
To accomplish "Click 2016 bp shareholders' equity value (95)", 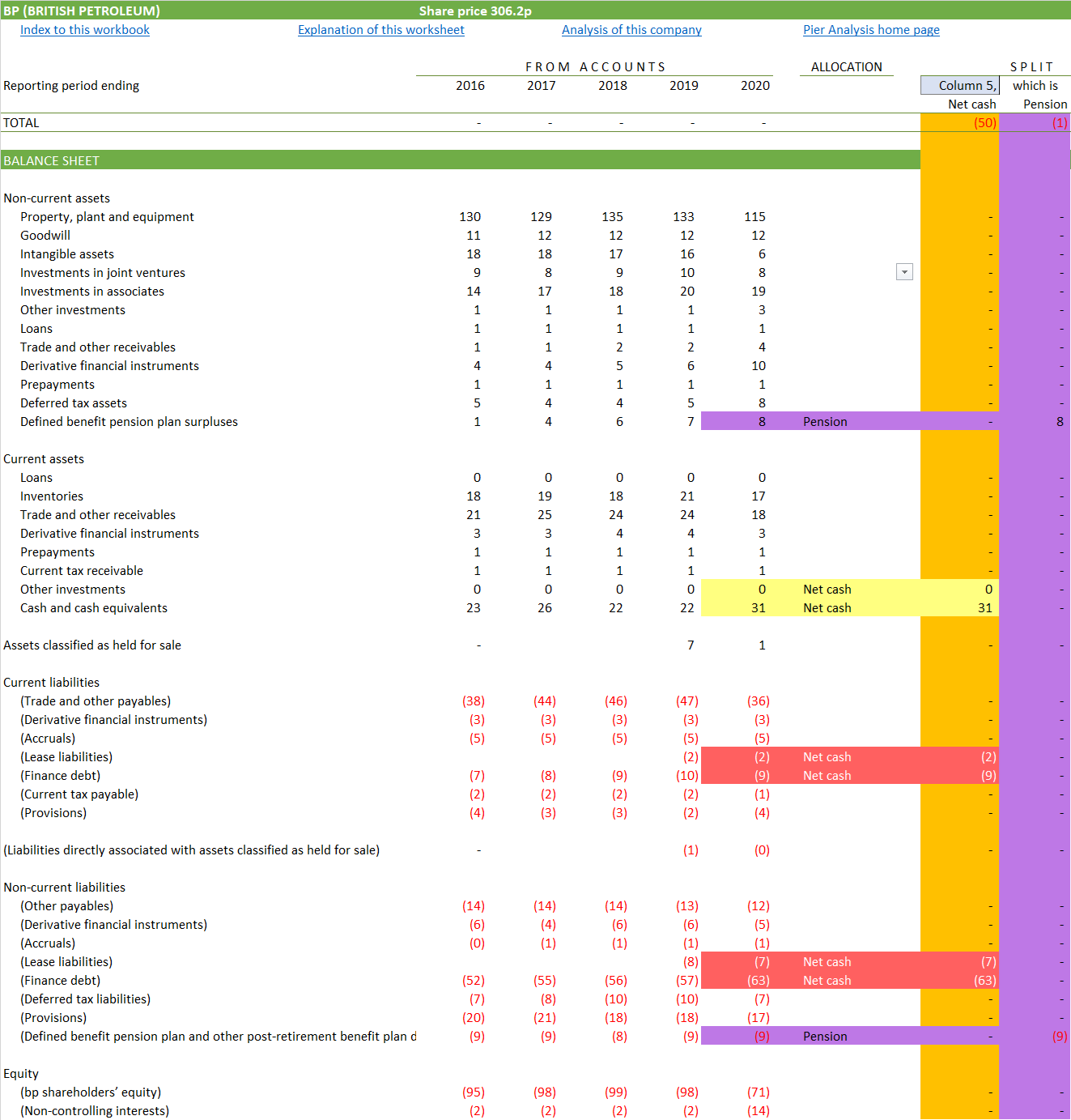I will (x=474, y=1092).
